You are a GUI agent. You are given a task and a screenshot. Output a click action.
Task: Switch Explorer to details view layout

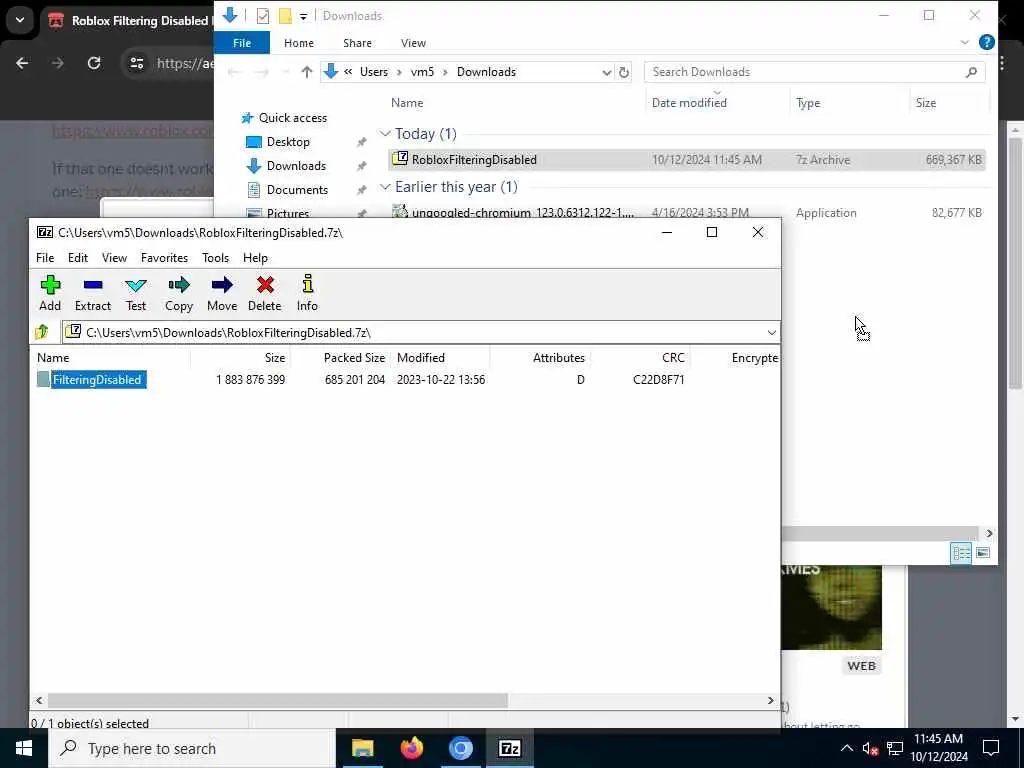(961, 553)
